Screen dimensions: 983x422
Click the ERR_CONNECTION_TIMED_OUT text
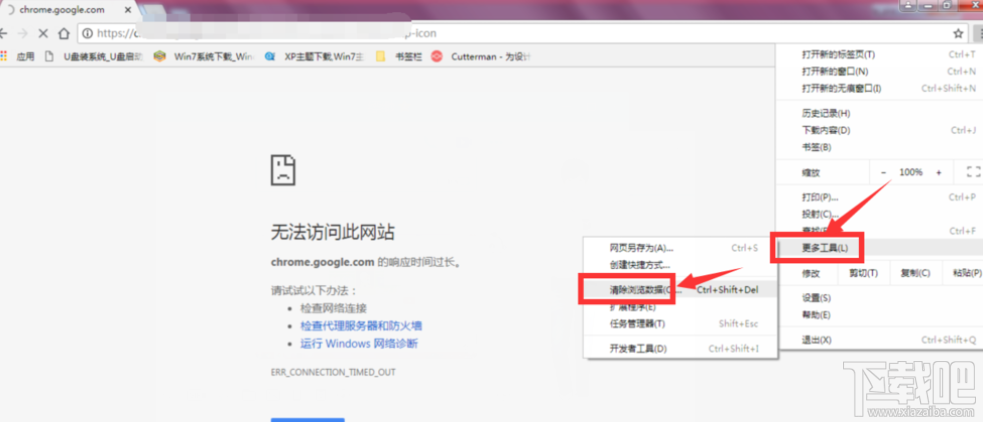333,372
